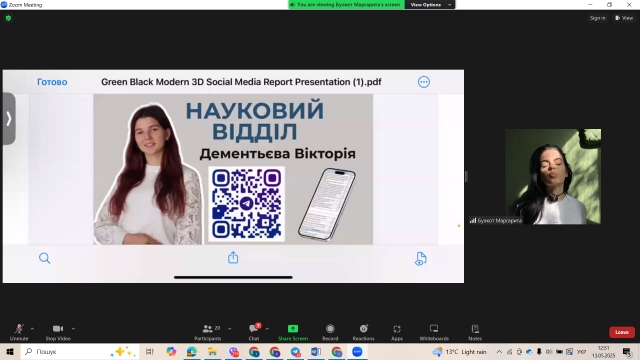Start recording with the Record button

pyautogui.click(x=330, y=332)
